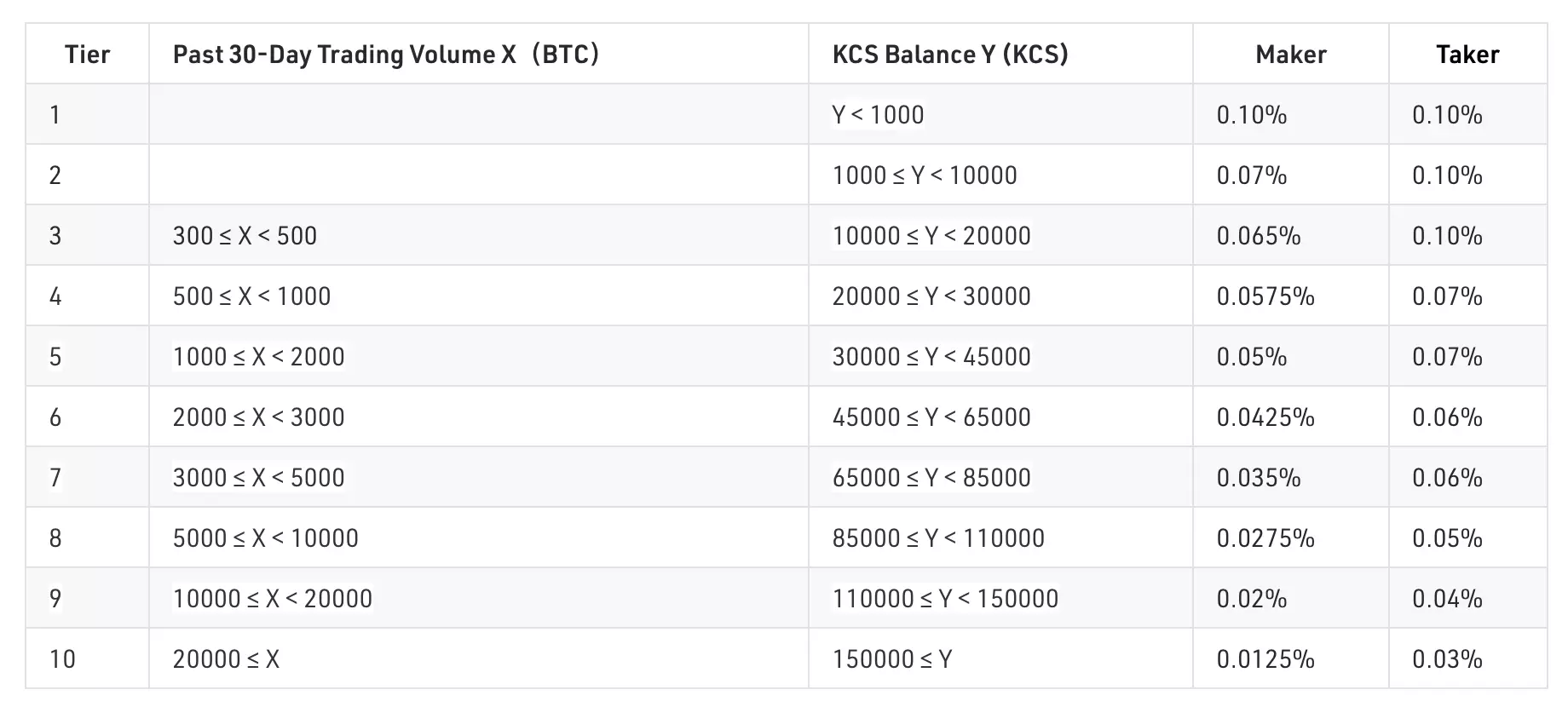Click the 0.0575% maker fee cell
The width and height of the screenshot is (1568, 707).
[x=1265, y=296]
